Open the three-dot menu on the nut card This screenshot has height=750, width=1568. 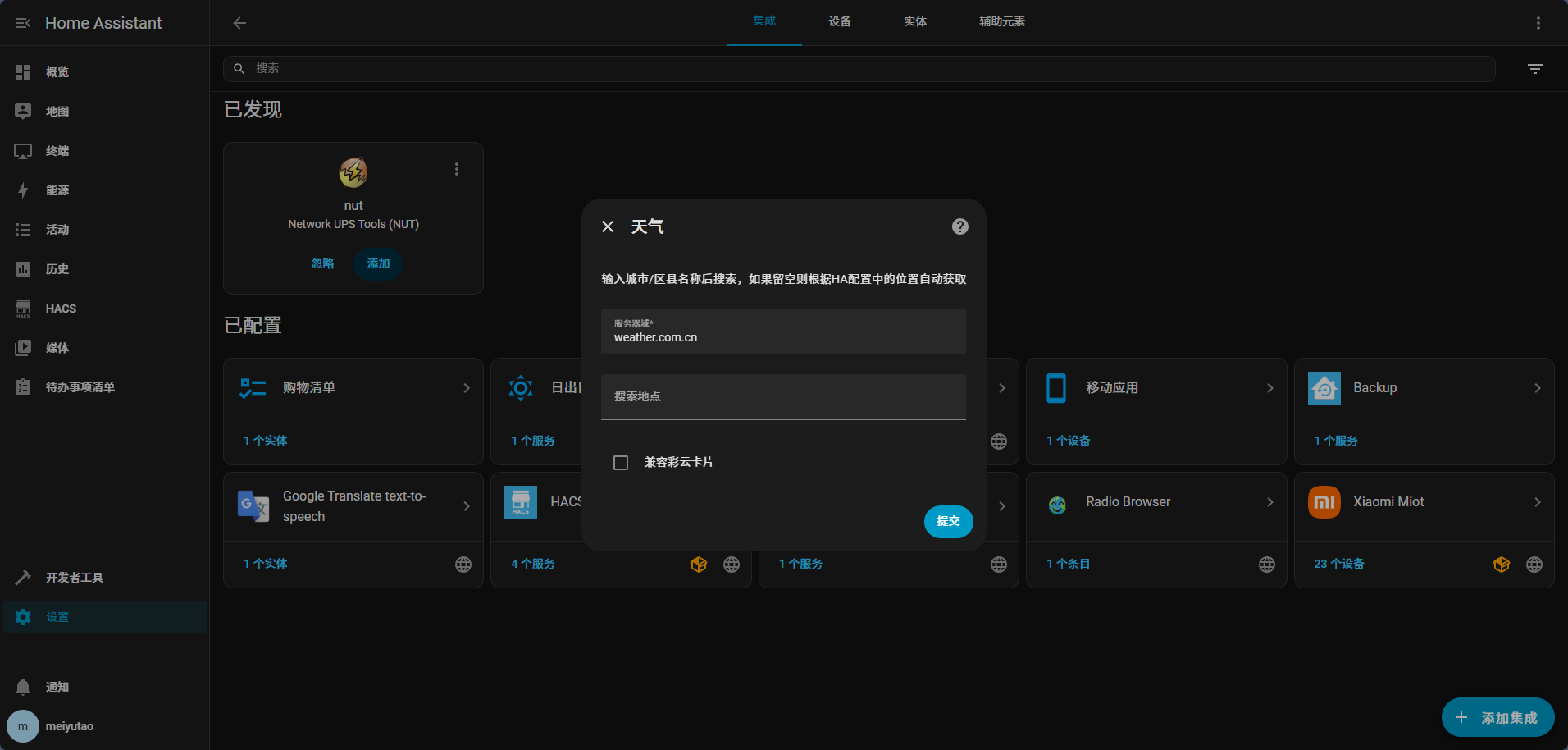tap(457, 169)
